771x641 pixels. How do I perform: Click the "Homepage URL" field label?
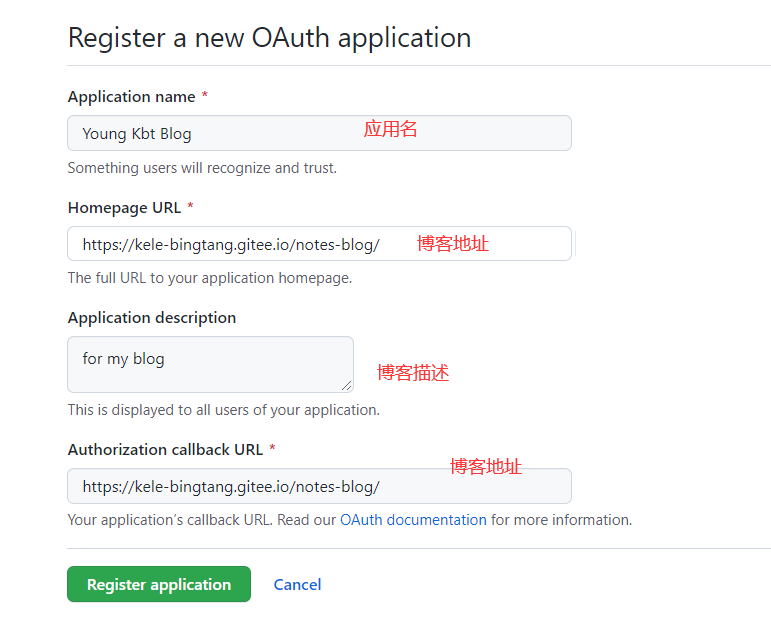[124, 208]
